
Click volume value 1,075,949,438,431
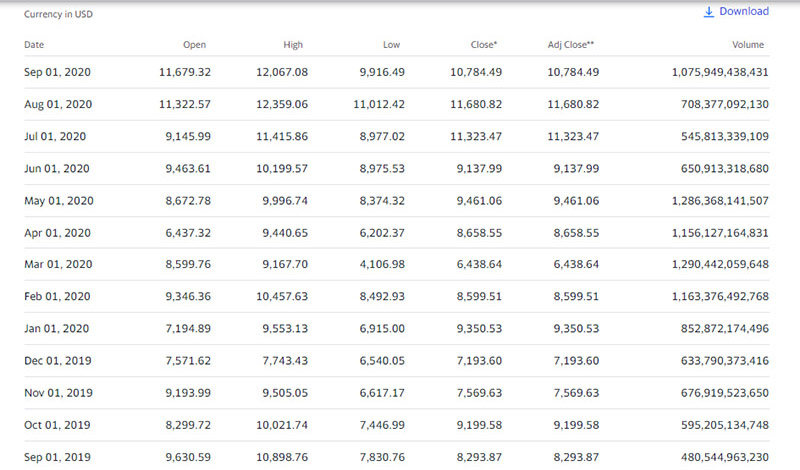(x=705, y=72)
